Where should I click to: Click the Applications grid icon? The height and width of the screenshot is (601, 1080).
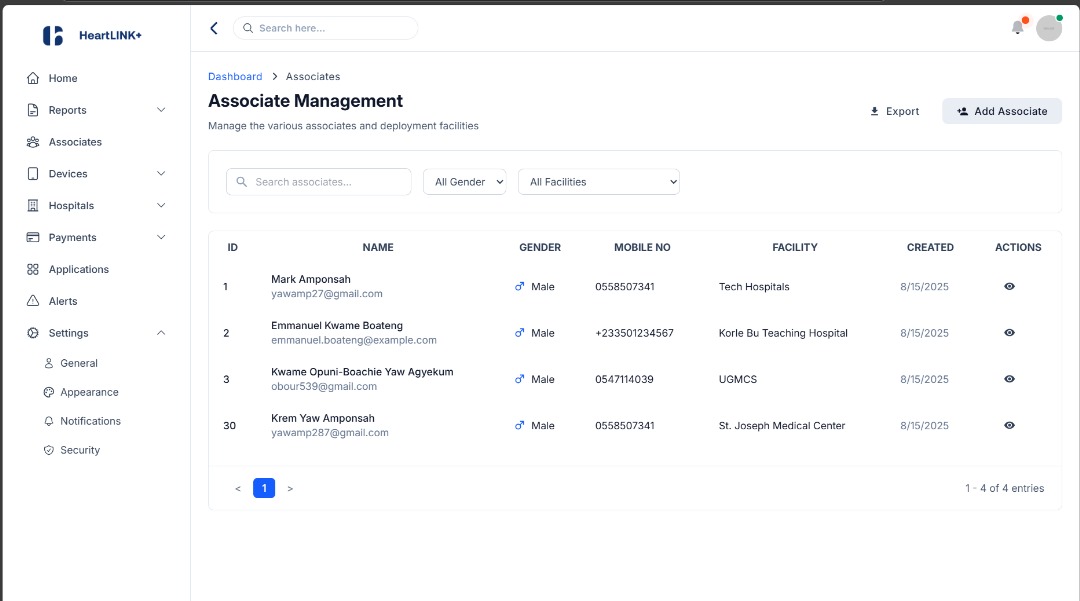pyautogui.click(x=33, y=269)
